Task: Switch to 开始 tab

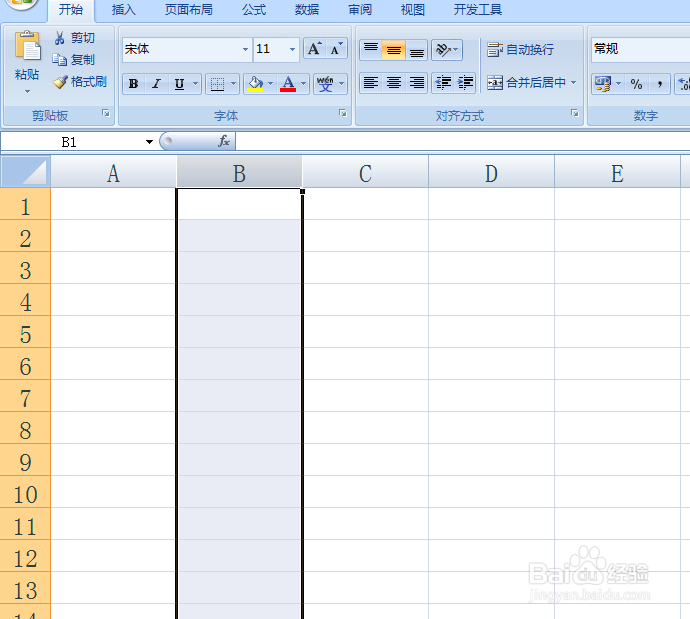Action: click(x=71, y=10)
